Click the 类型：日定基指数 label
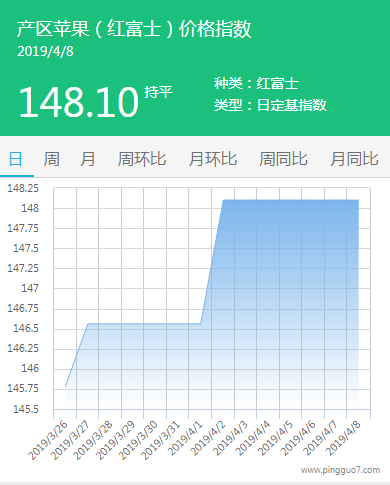This screenshot has height=485, width=390. (270, 105)
